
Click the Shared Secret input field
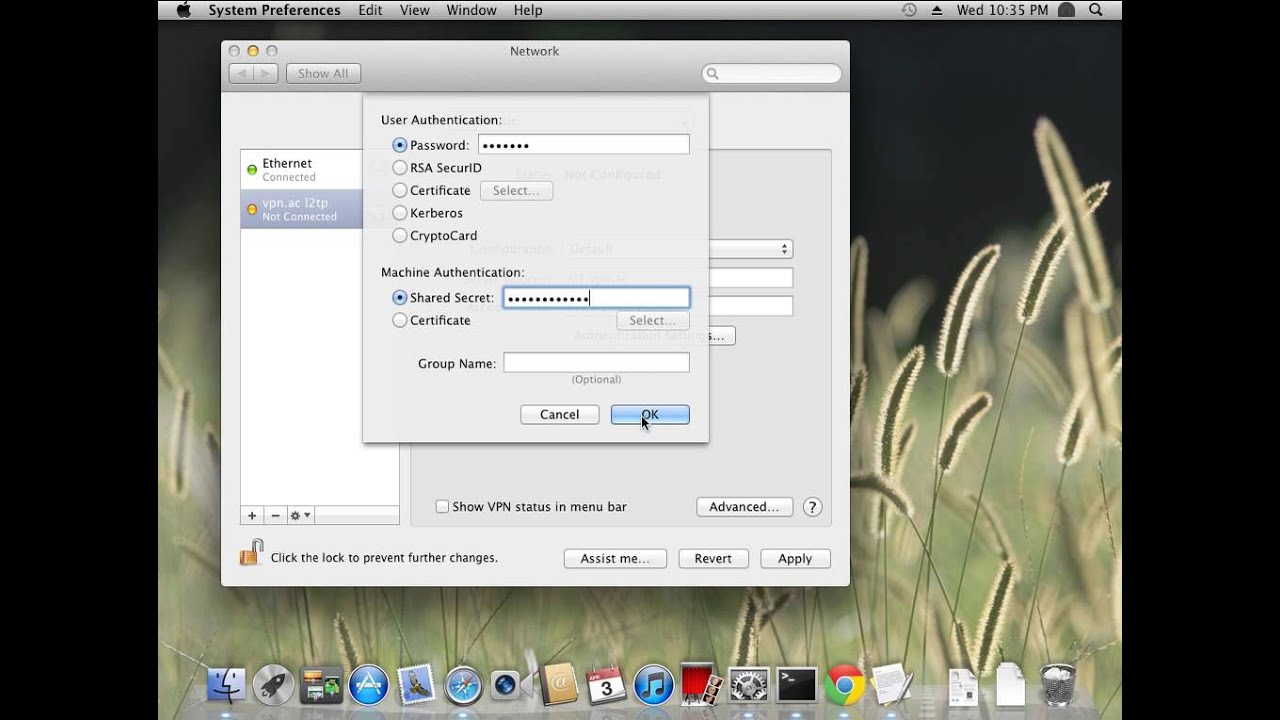click(596, 298)
